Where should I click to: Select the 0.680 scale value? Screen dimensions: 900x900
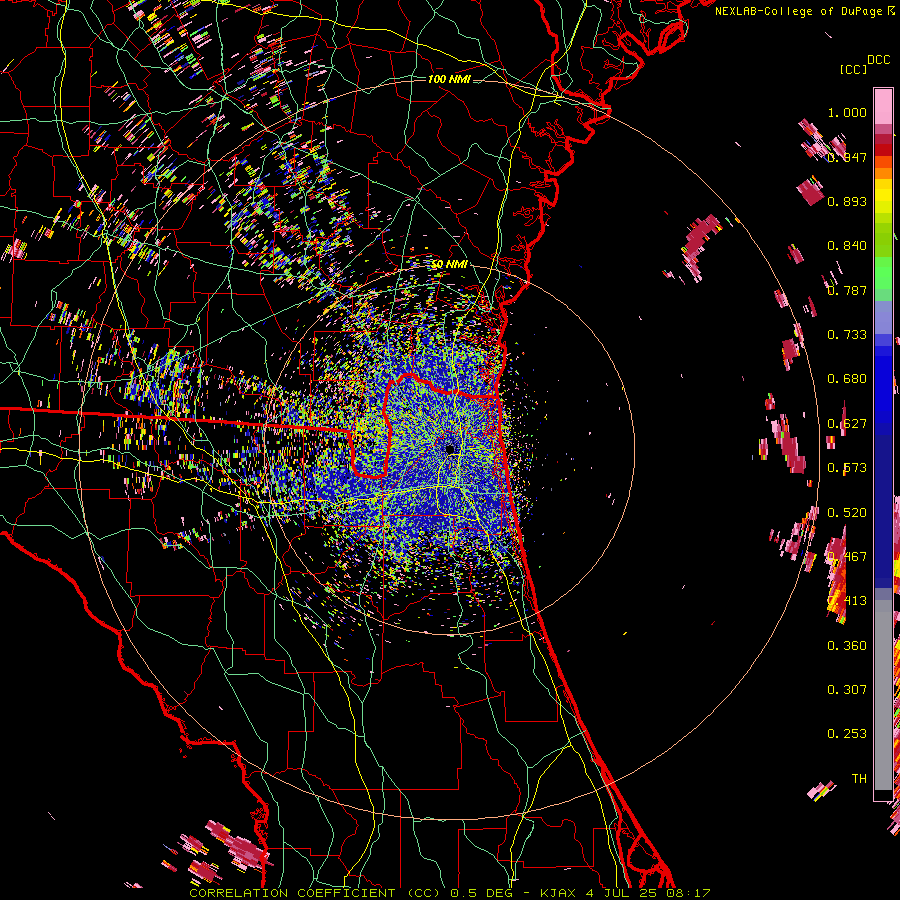point(847,379)
